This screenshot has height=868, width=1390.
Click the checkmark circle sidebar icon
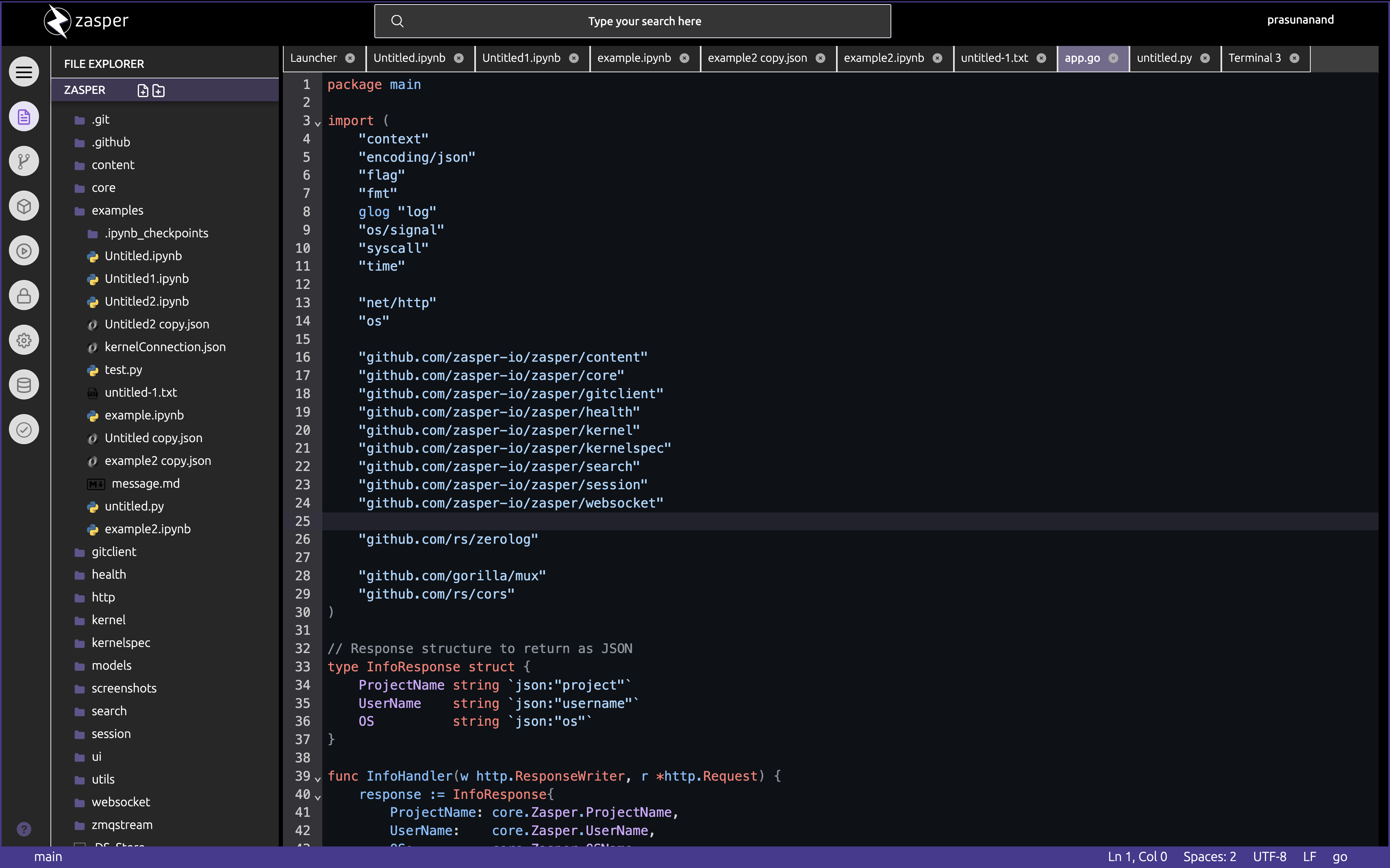tap(24, 430)
